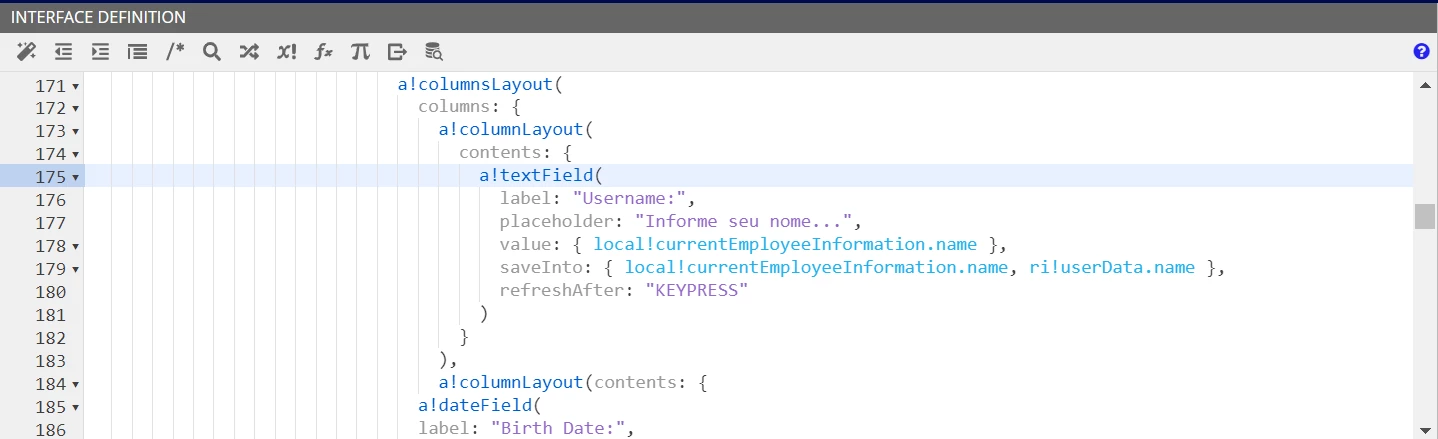Collapse code fold at line 185
This screenshot has width=1438, height=439.
pyautogui.click(x=75, y=408)
